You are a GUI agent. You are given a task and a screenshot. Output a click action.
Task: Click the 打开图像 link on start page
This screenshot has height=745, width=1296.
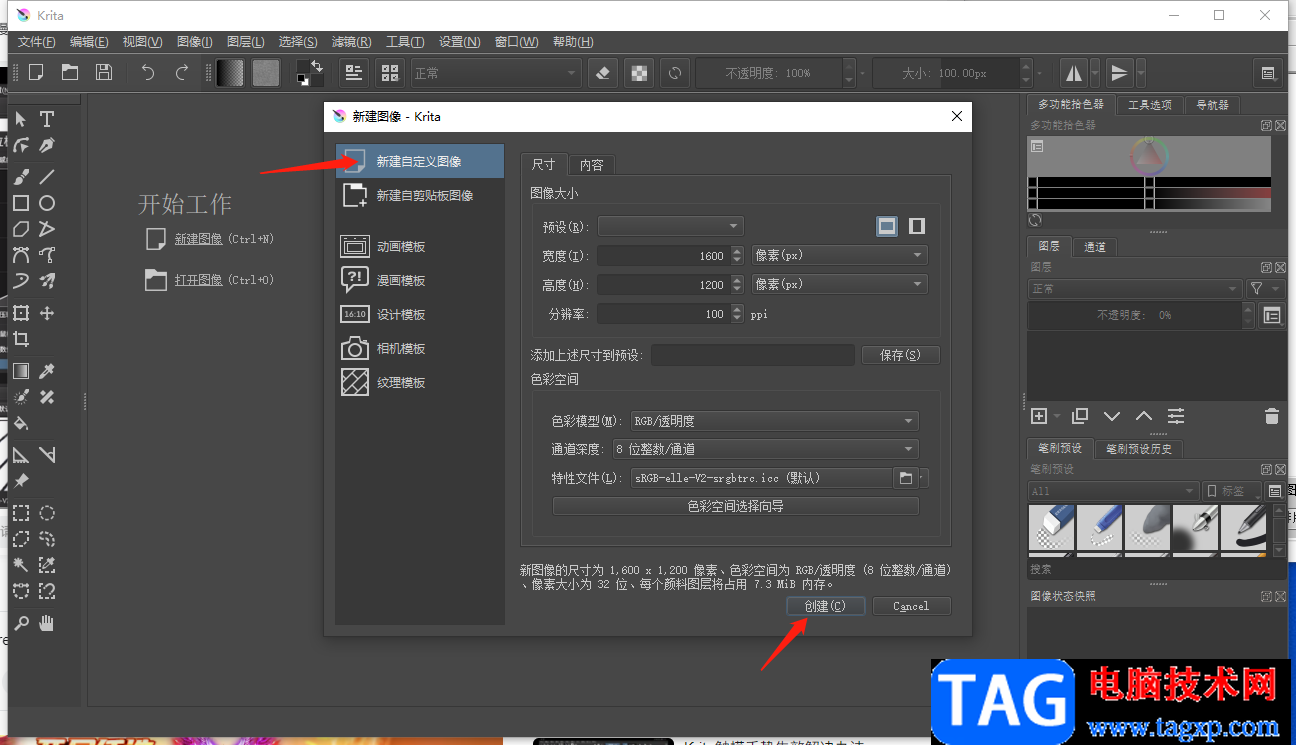[x=199, y=280]
